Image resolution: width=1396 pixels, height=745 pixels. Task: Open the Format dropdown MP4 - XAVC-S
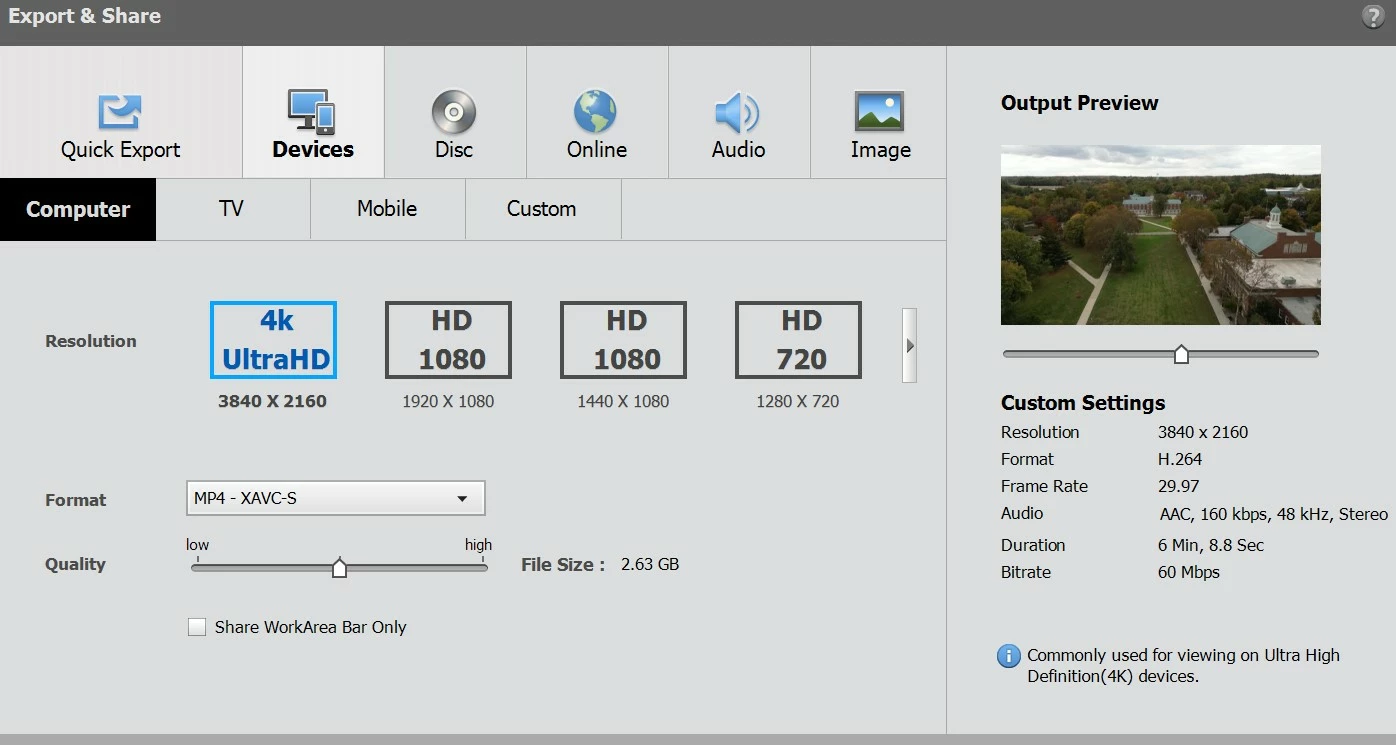tap(336, 498)
